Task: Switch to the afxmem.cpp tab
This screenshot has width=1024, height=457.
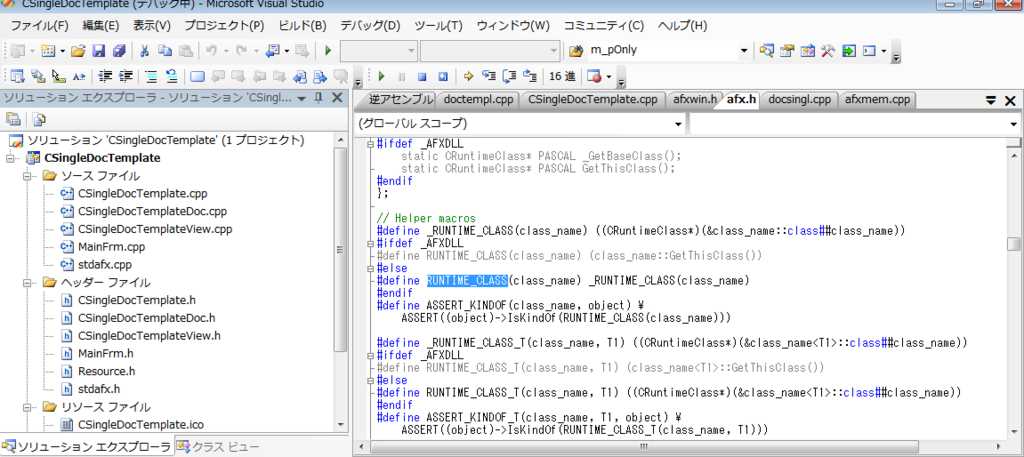Action: click(877, 100)
